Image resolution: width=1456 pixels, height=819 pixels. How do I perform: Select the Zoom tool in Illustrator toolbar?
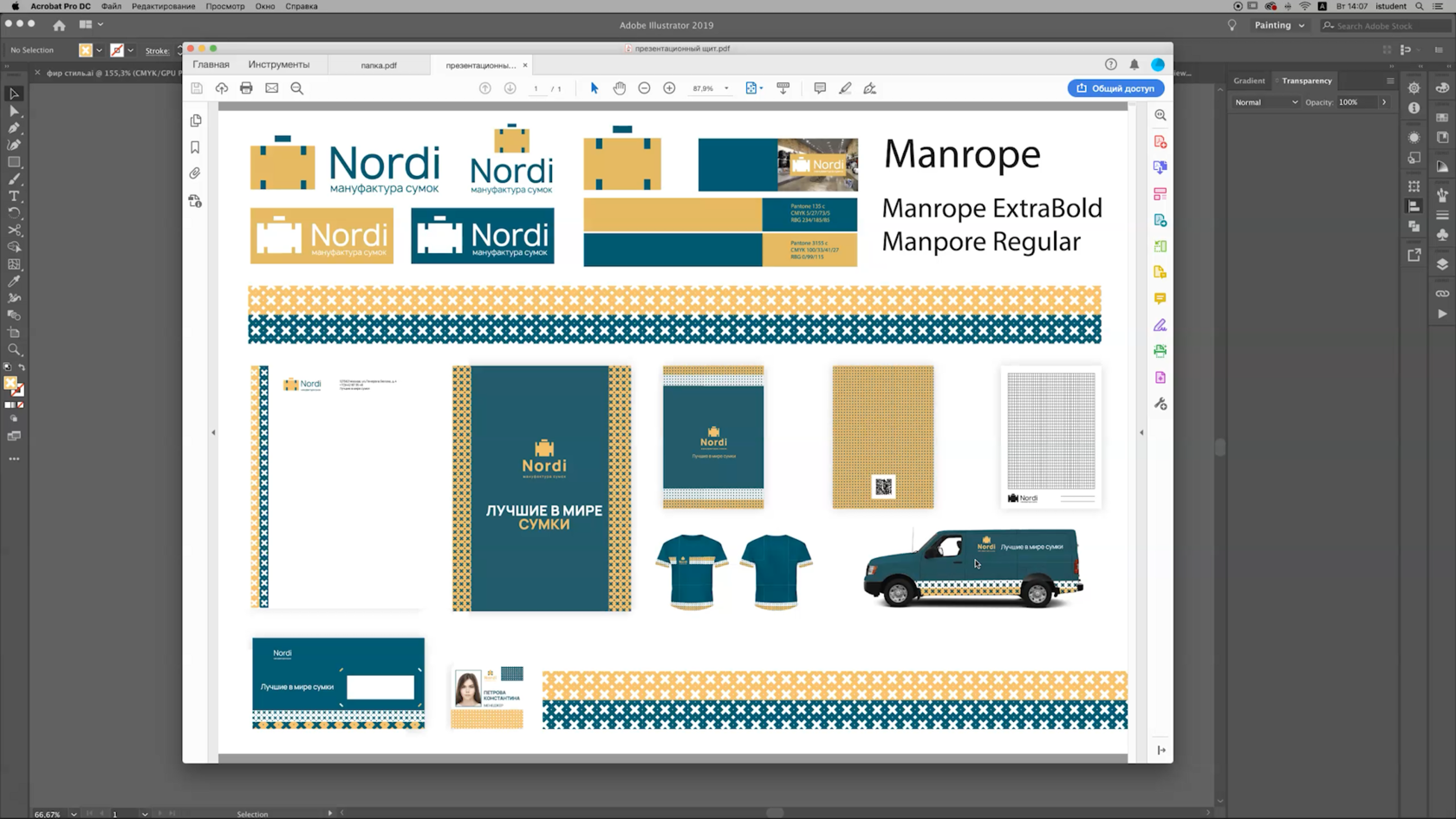14,350
